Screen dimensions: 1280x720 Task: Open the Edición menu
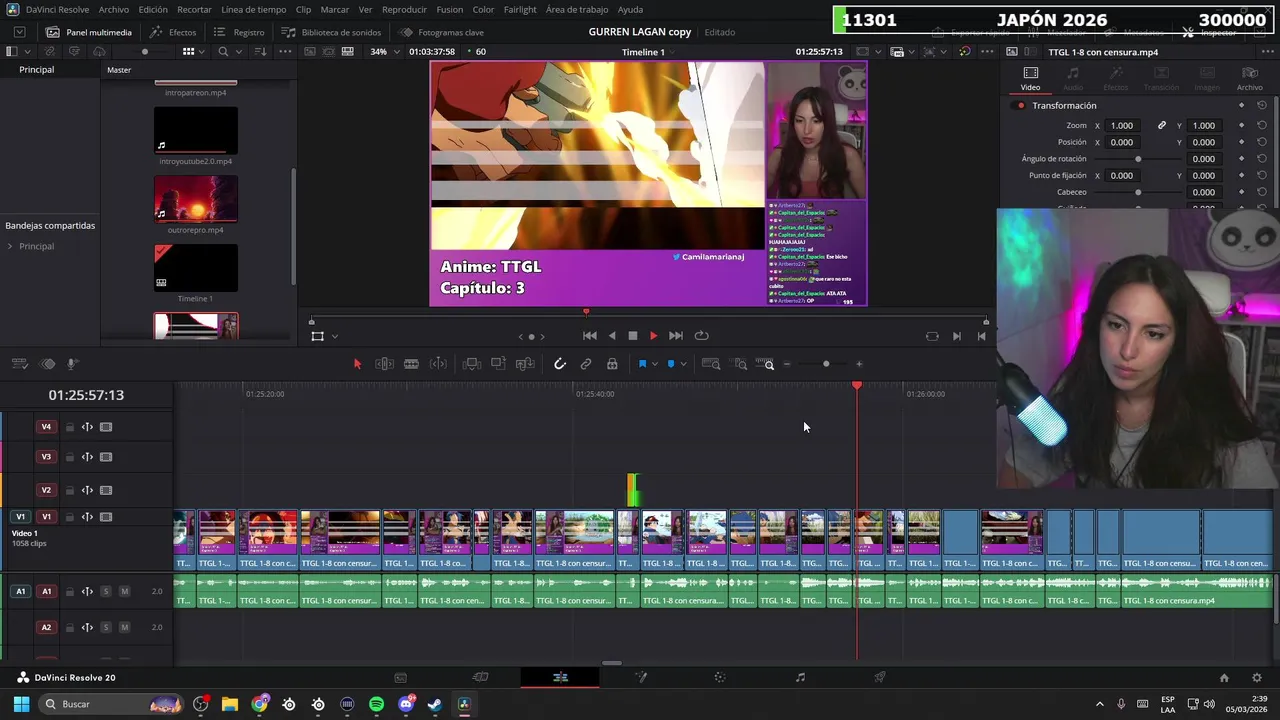click(153, 9)
